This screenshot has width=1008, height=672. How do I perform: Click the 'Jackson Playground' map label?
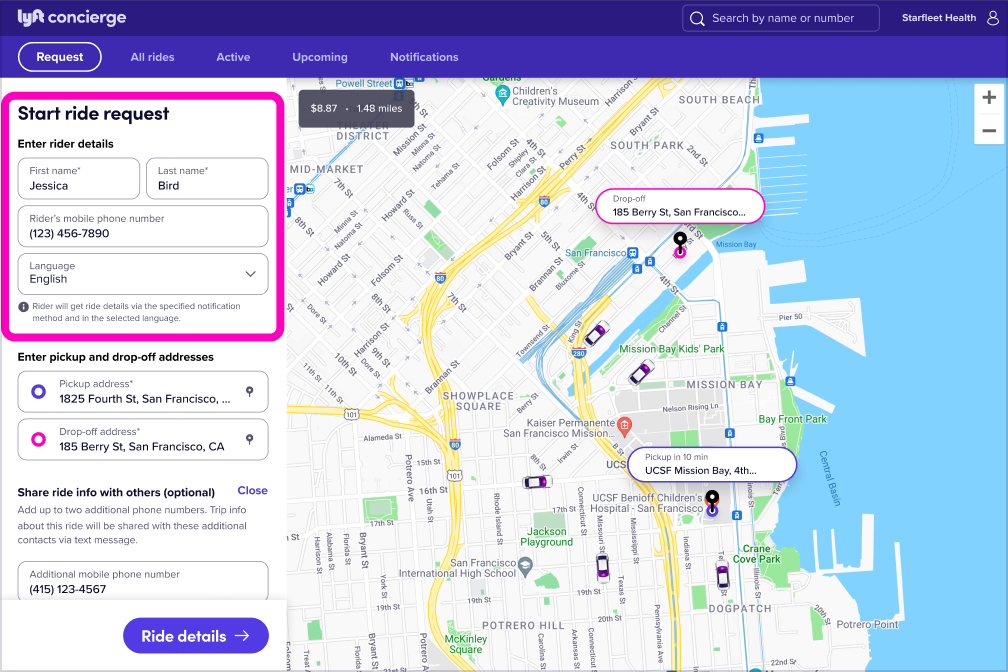point(546,537)
